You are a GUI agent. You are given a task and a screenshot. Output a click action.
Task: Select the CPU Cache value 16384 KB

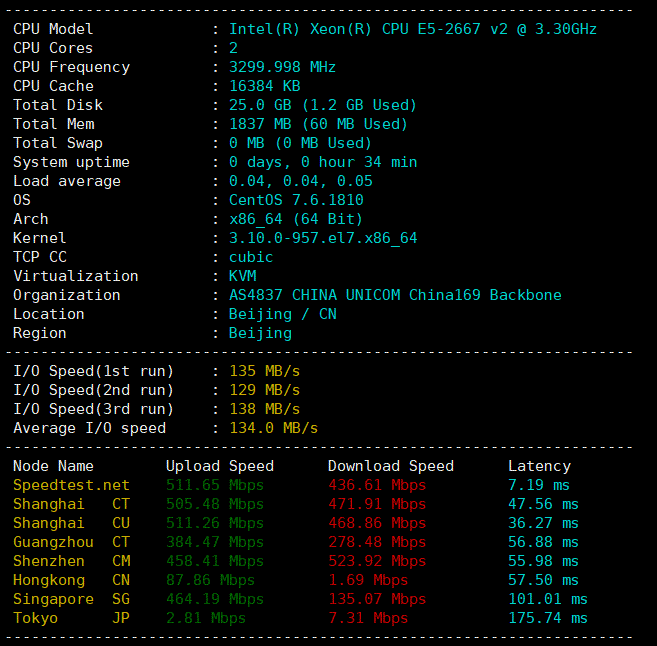tap(258, 86)
